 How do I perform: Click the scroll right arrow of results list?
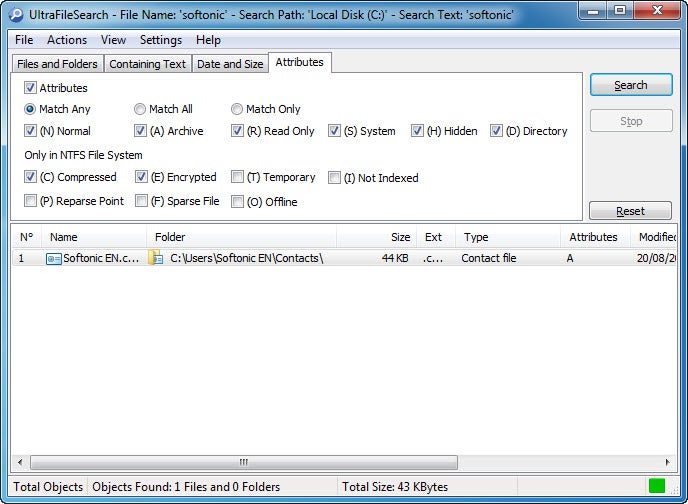coord(667,462)
